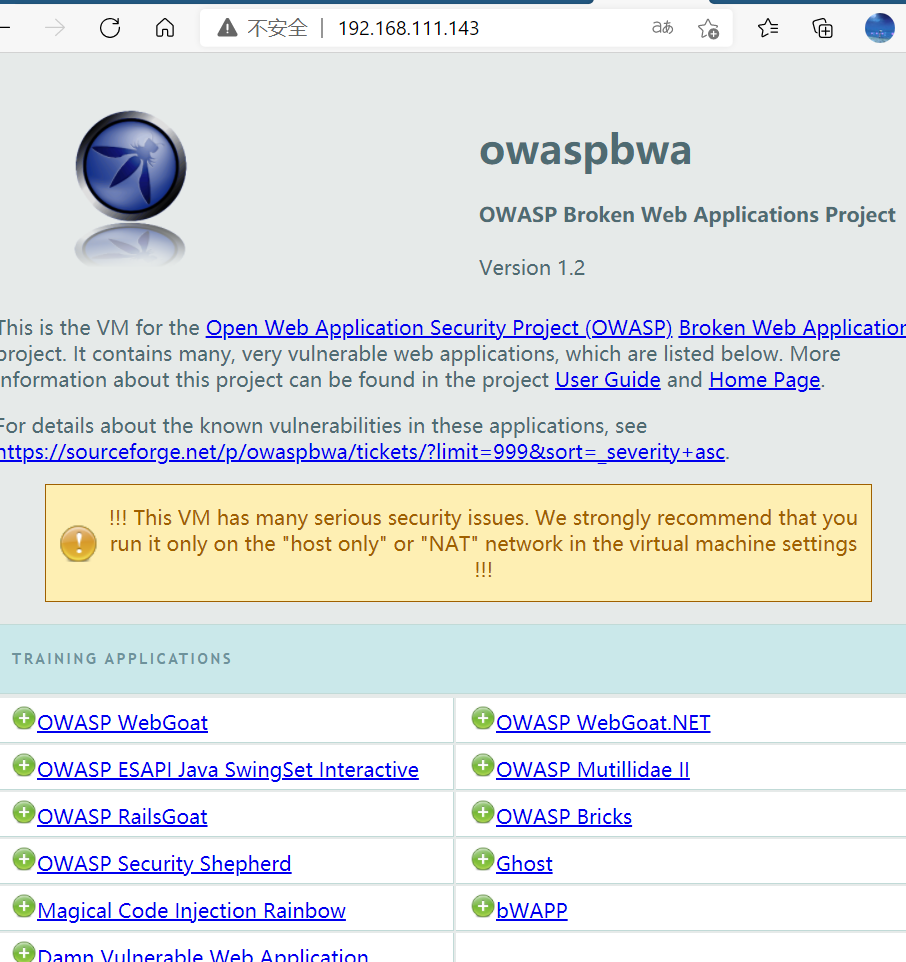
Task: Reload the page with the refresh button
Action: tap(110, 28)
